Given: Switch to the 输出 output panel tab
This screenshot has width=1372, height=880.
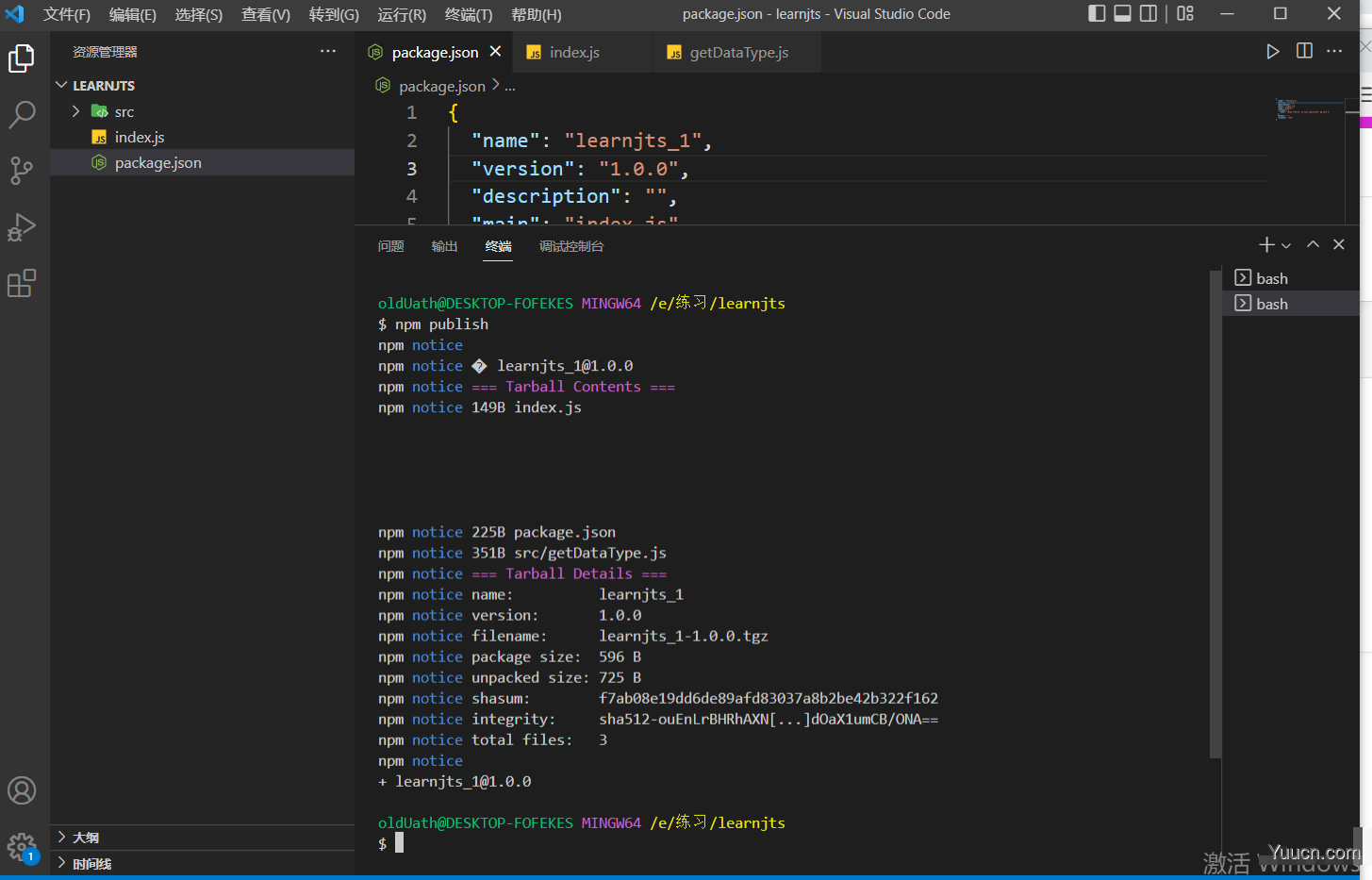Looking at the screenshot, I should [x=444, y=246].
